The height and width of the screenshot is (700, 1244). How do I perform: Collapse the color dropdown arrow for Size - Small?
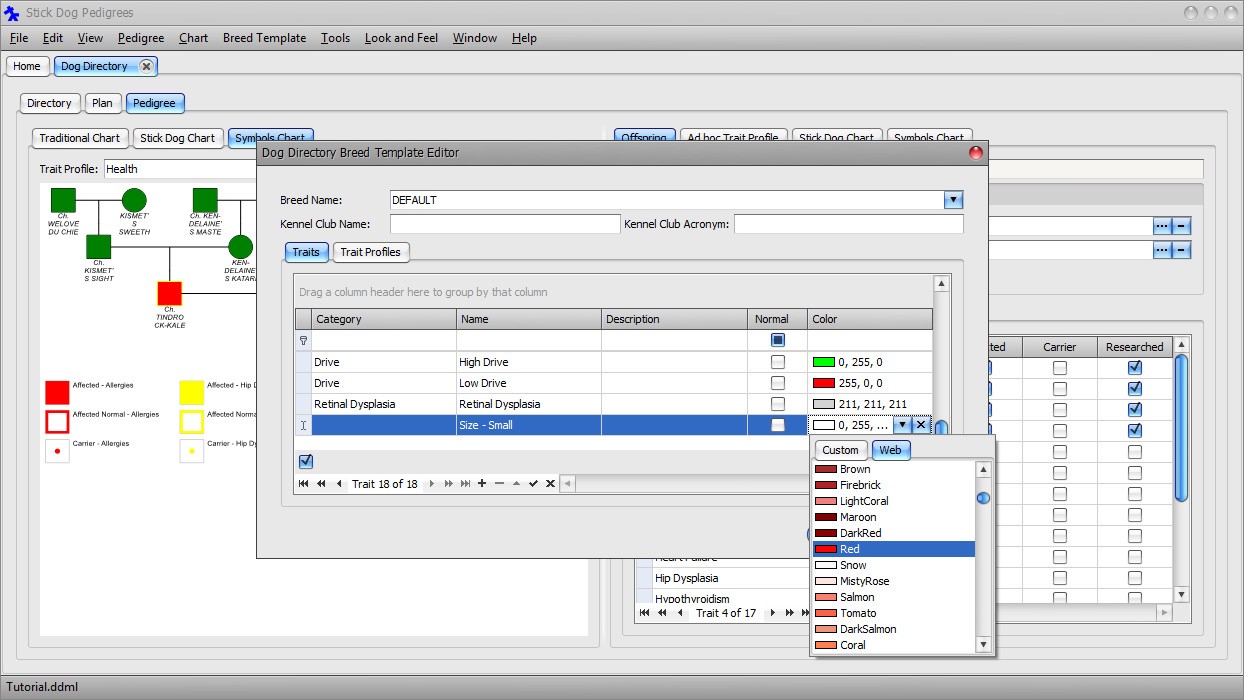[x=902, y=426]
